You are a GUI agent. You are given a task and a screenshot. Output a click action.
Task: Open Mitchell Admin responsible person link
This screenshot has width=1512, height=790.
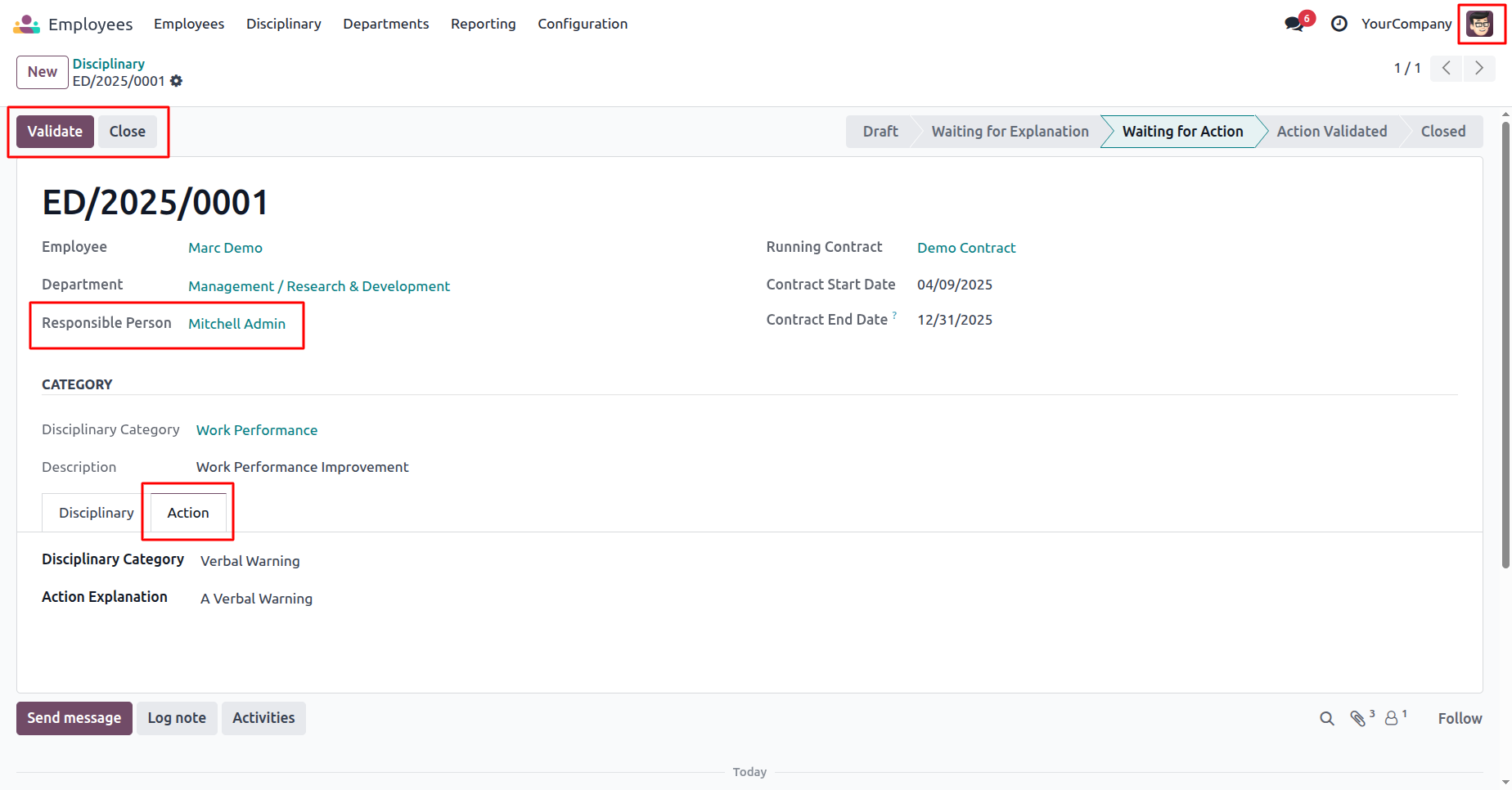[236, 324]
